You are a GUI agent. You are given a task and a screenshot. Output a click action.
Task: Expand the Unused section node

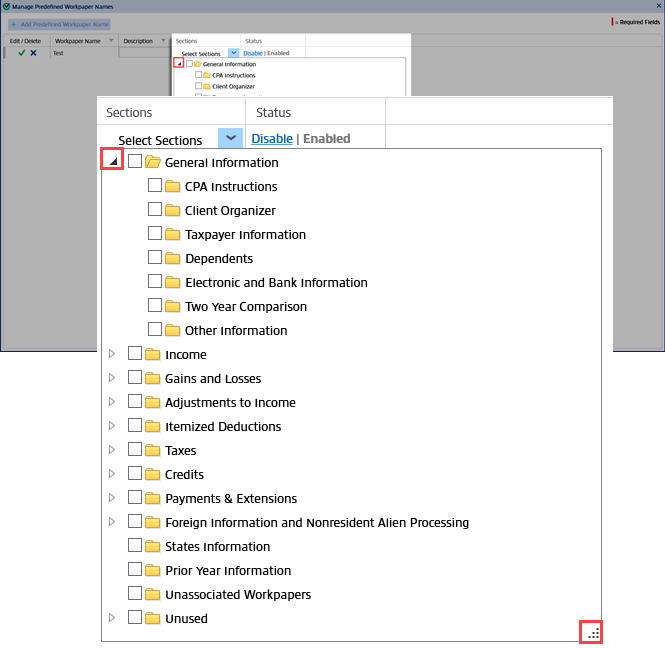112,619
